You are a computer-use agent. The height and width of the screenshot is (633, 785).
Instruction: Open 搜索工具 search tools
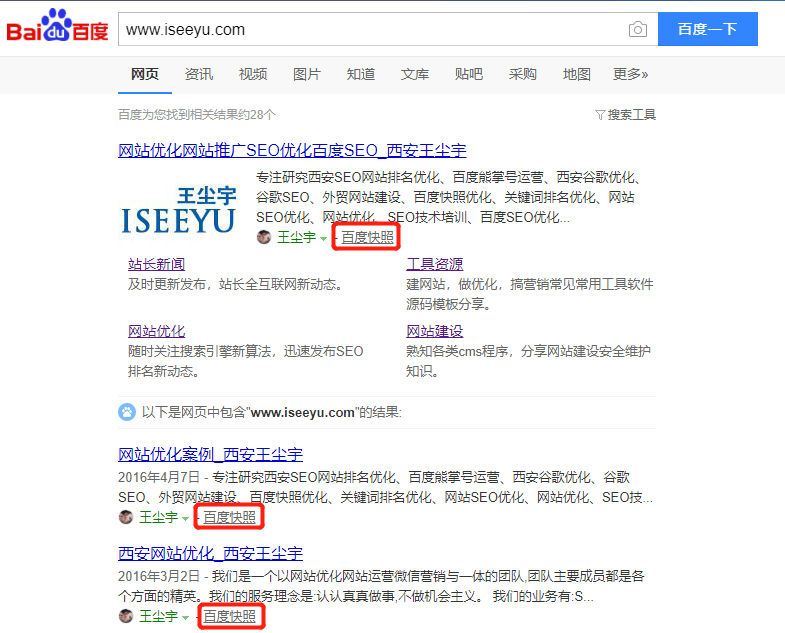click(x=631, y=115)
